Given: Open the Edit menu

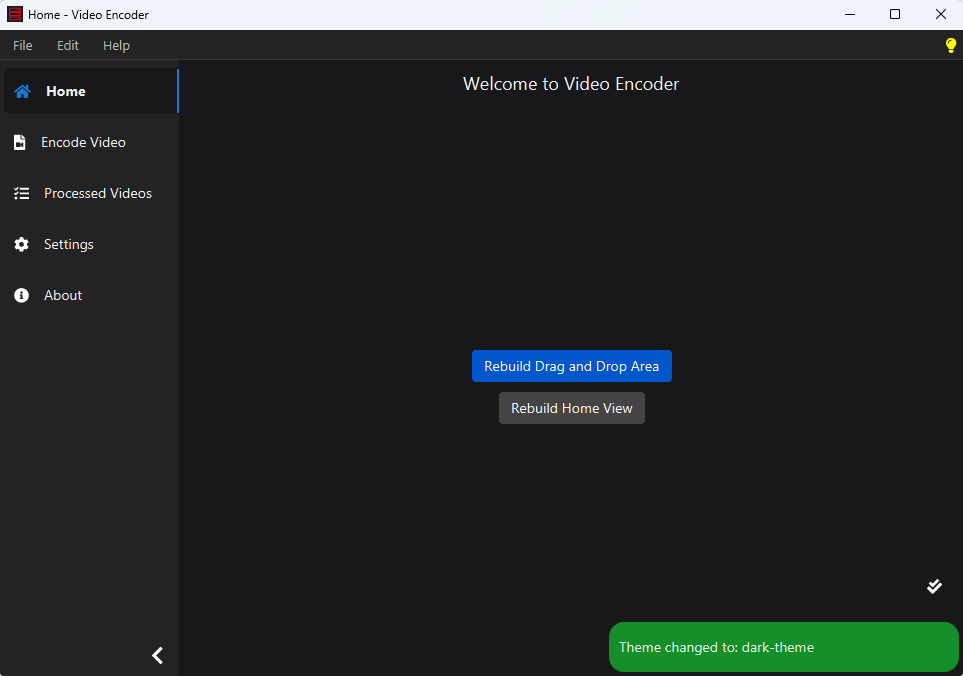Looking at the screenshot, I should (x=67, y=45).
